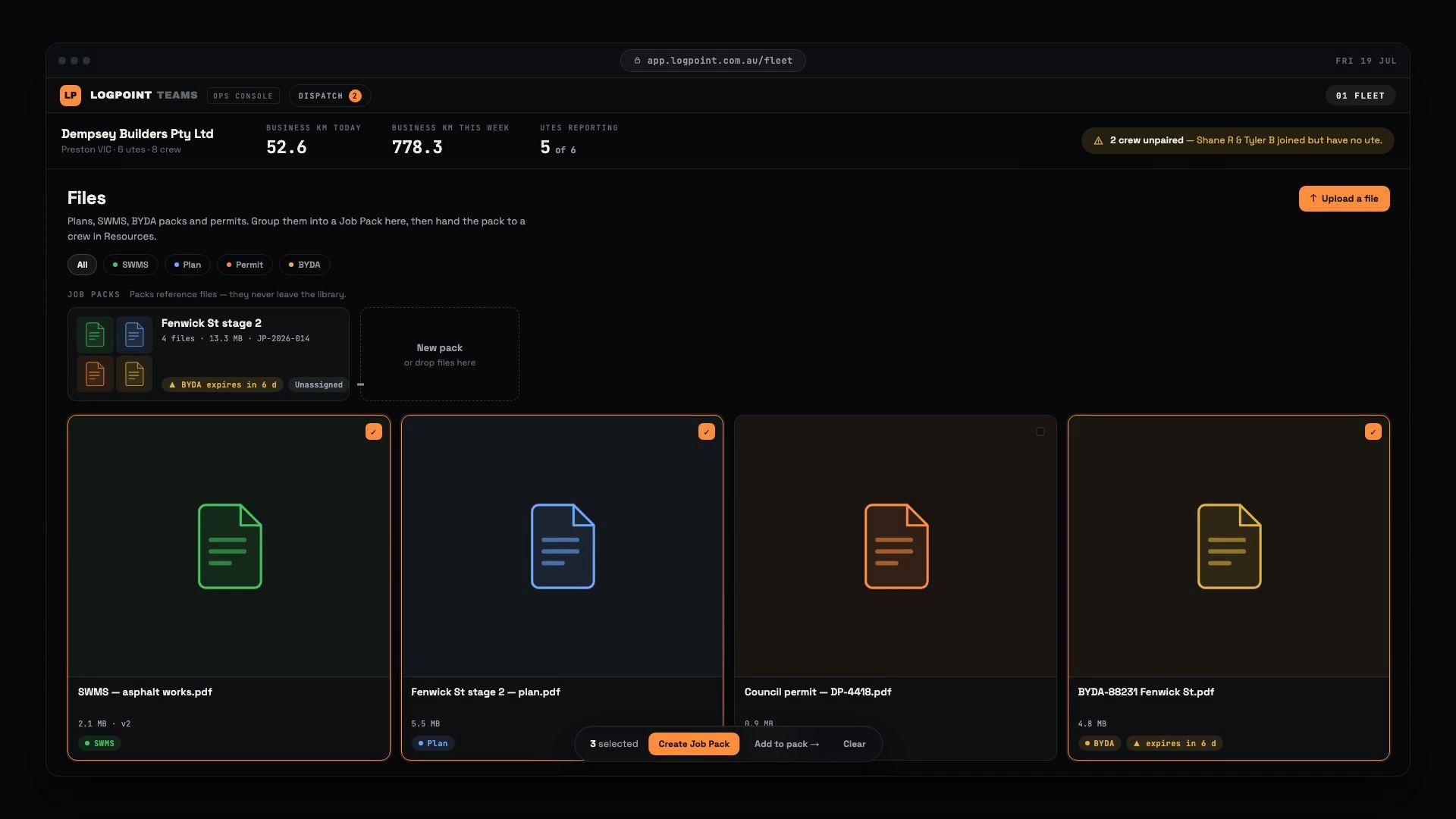Click the Files heading
The image size is (1456, 819).
tap(86, 198)
